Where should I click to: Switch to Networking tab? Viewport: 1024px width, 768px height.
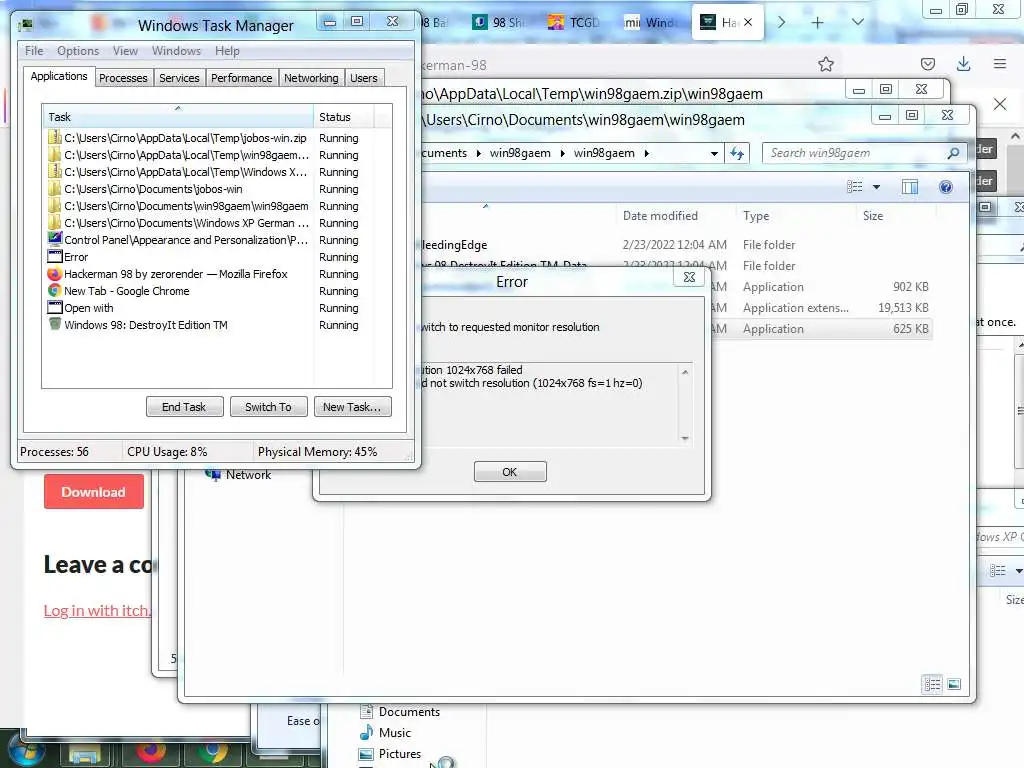coord(311,78)
